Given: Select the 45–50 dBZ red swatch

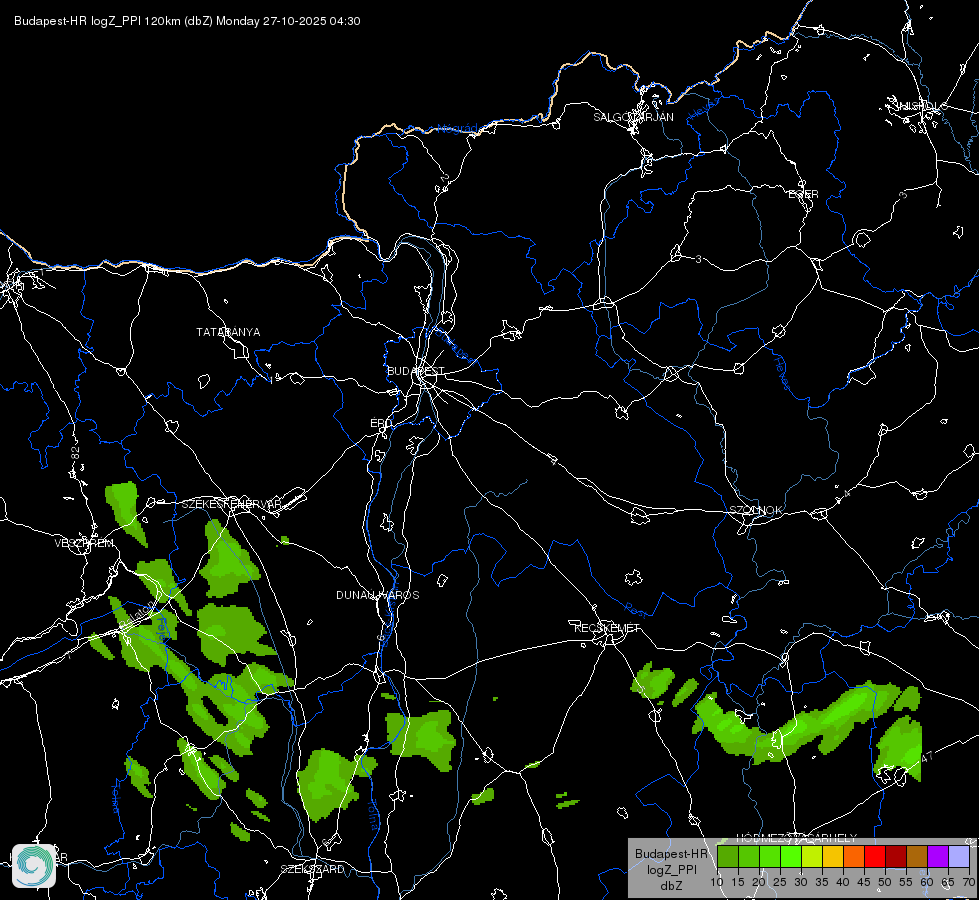Looking at the screenshot, I should [875, 856].
